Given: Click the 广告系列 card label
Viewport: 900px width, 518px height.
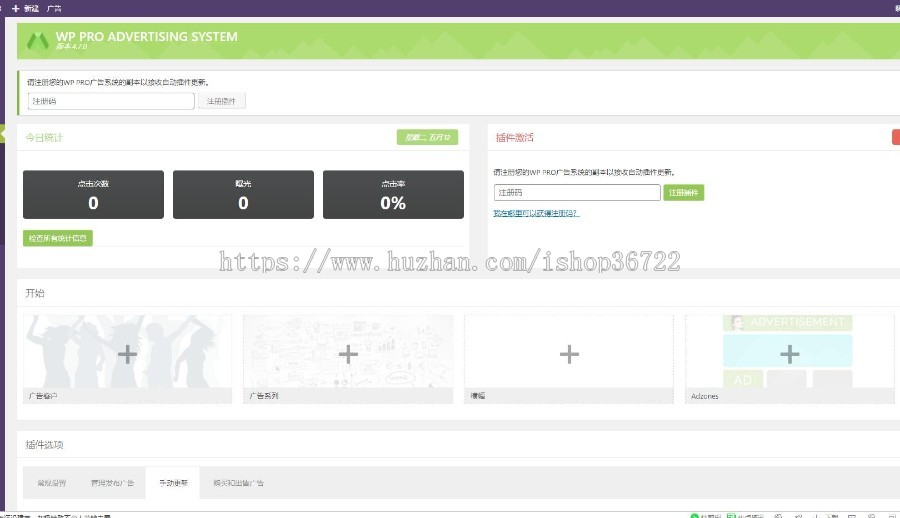Looking at the screenshot, I should tap(264, 396).
